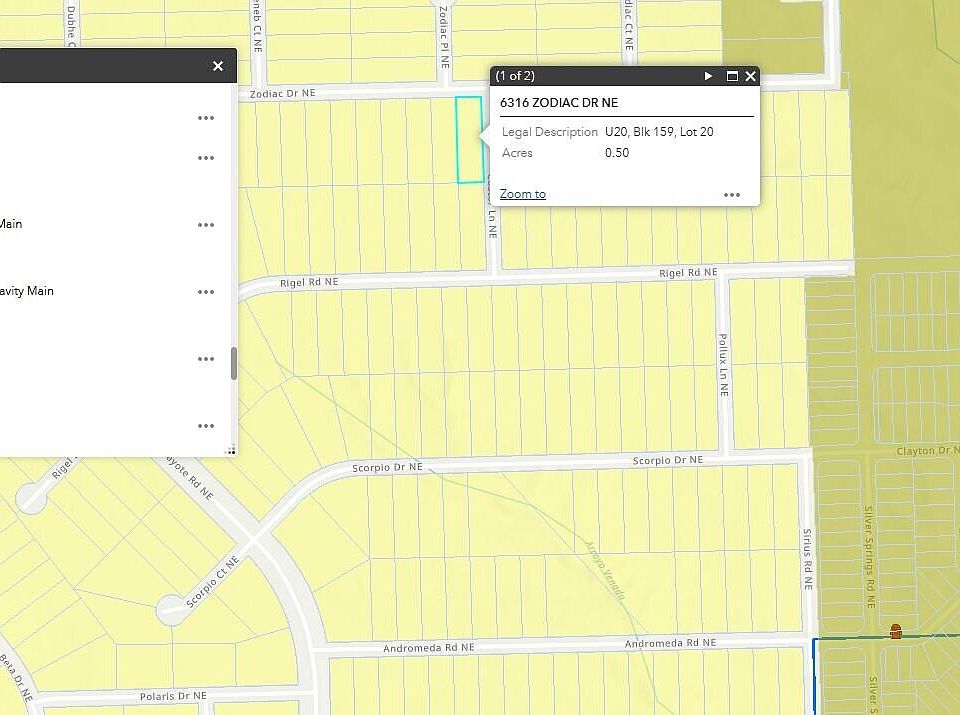Close the 6316 Zodiac Dr popup

751,76
